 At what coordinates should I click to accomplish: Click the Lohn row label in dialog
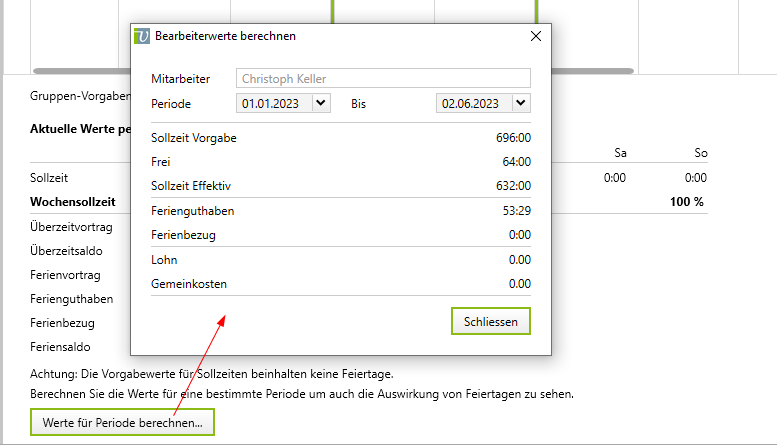[x=164, y=260]
